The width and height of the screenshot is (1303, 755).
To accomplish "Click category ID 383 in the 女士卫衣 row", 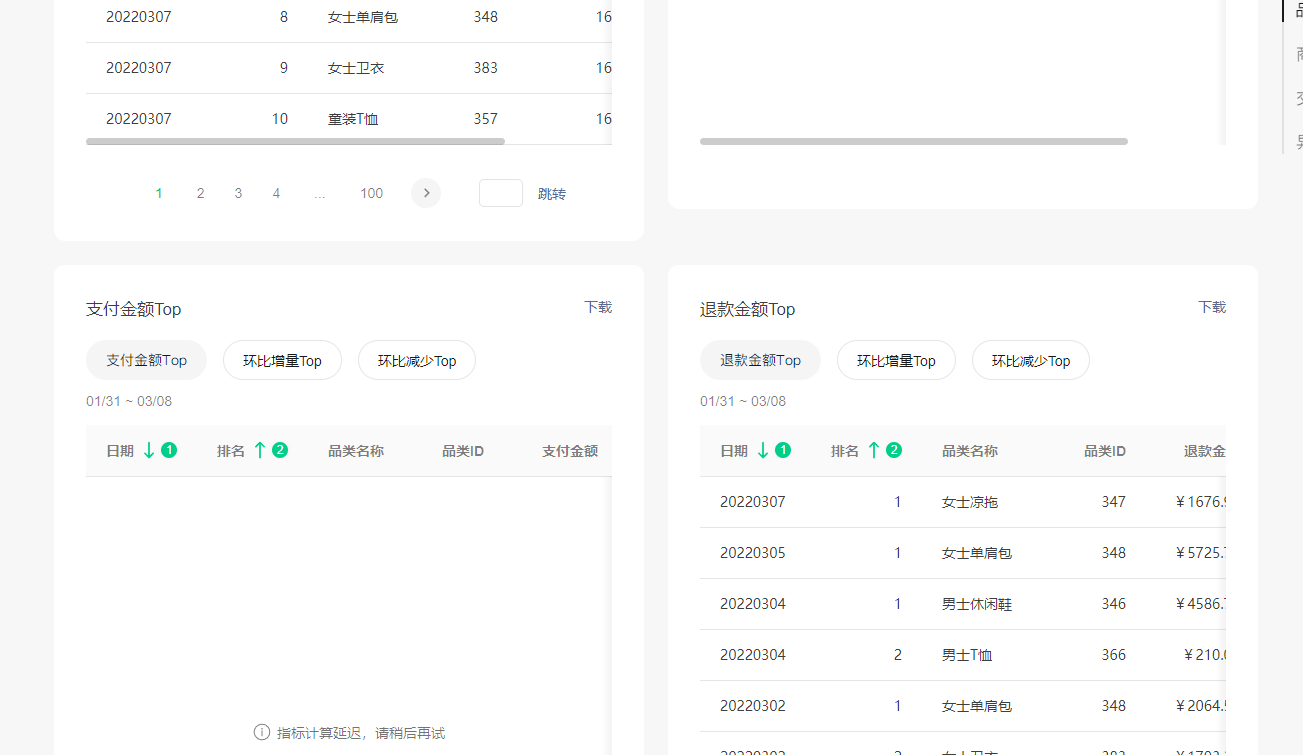I will pos(486,68).
